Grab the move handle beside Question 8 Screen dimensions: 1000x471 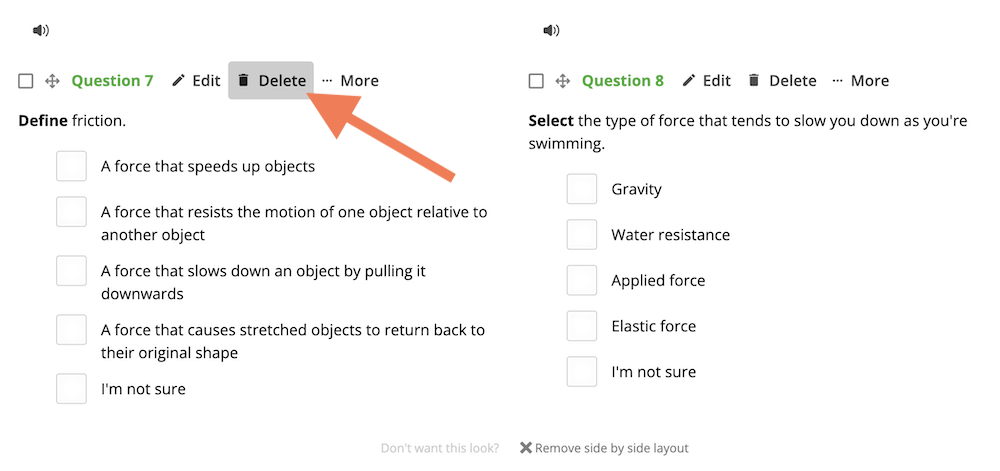(562, 81)
